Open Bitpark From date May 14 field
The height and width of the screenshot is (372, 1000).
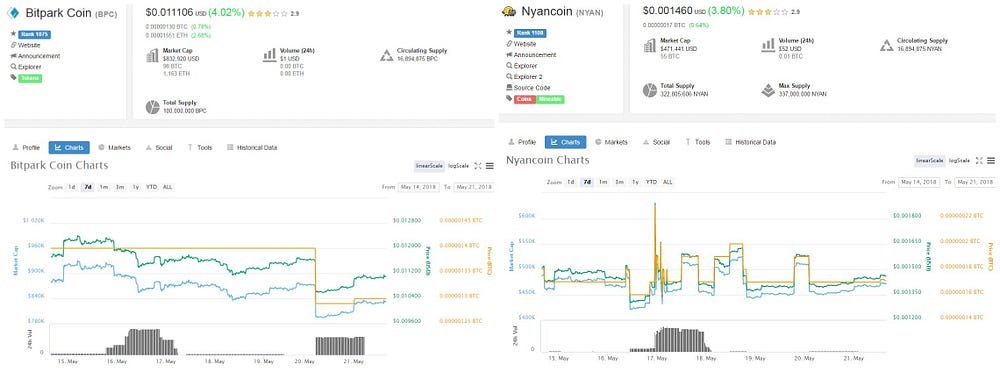418,187
